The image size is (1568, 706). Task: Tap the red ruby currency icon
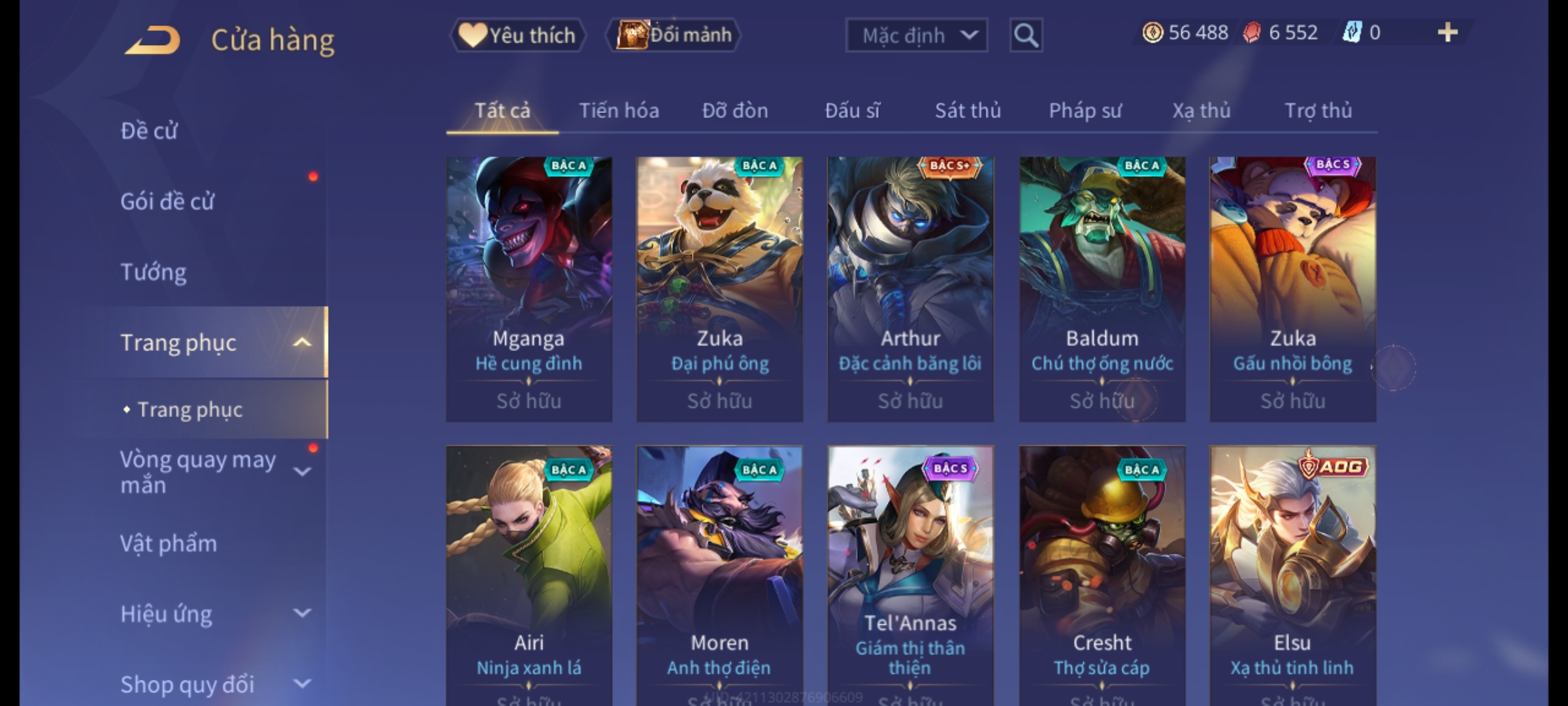tap(1251, 33)
